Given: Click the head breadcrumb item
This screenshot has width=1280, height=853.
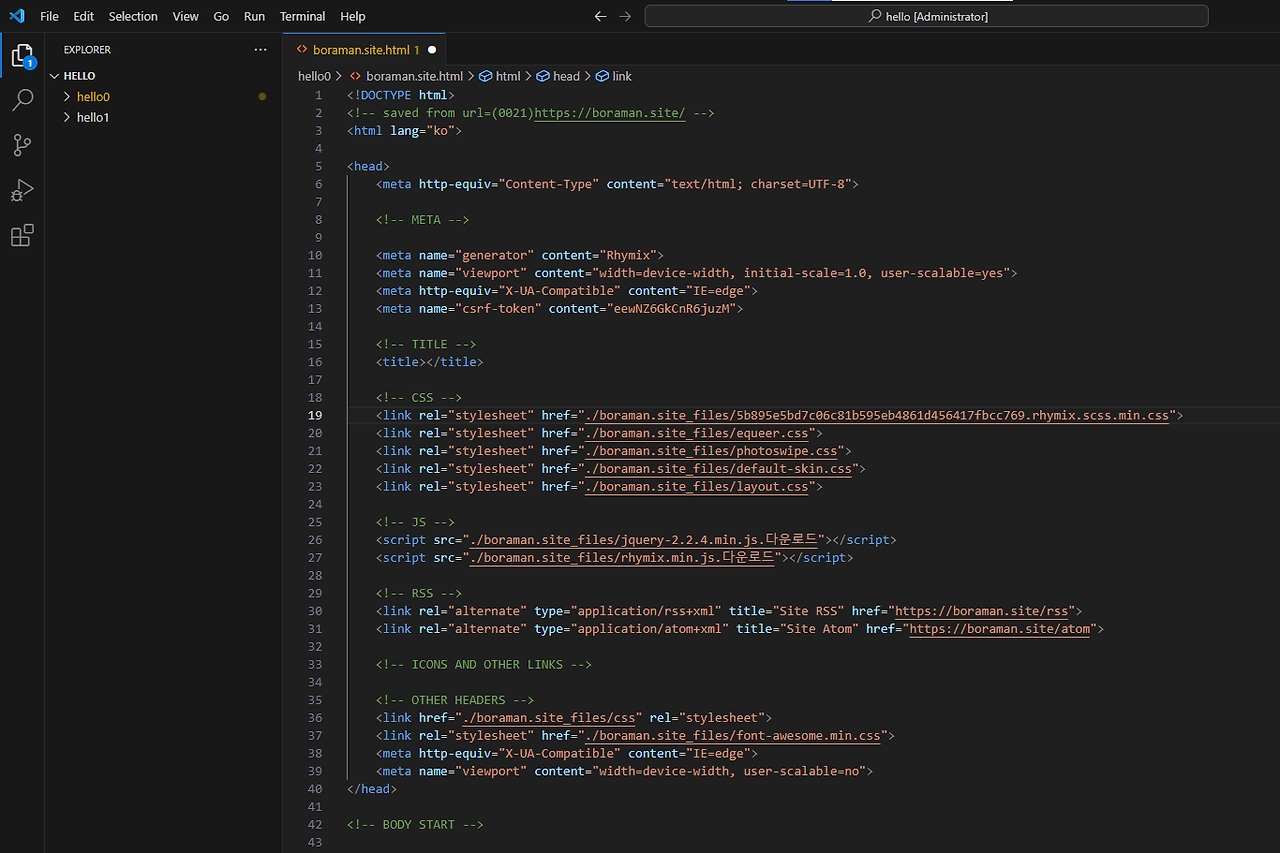Looking at the screenshot, I should pos(565,75).
